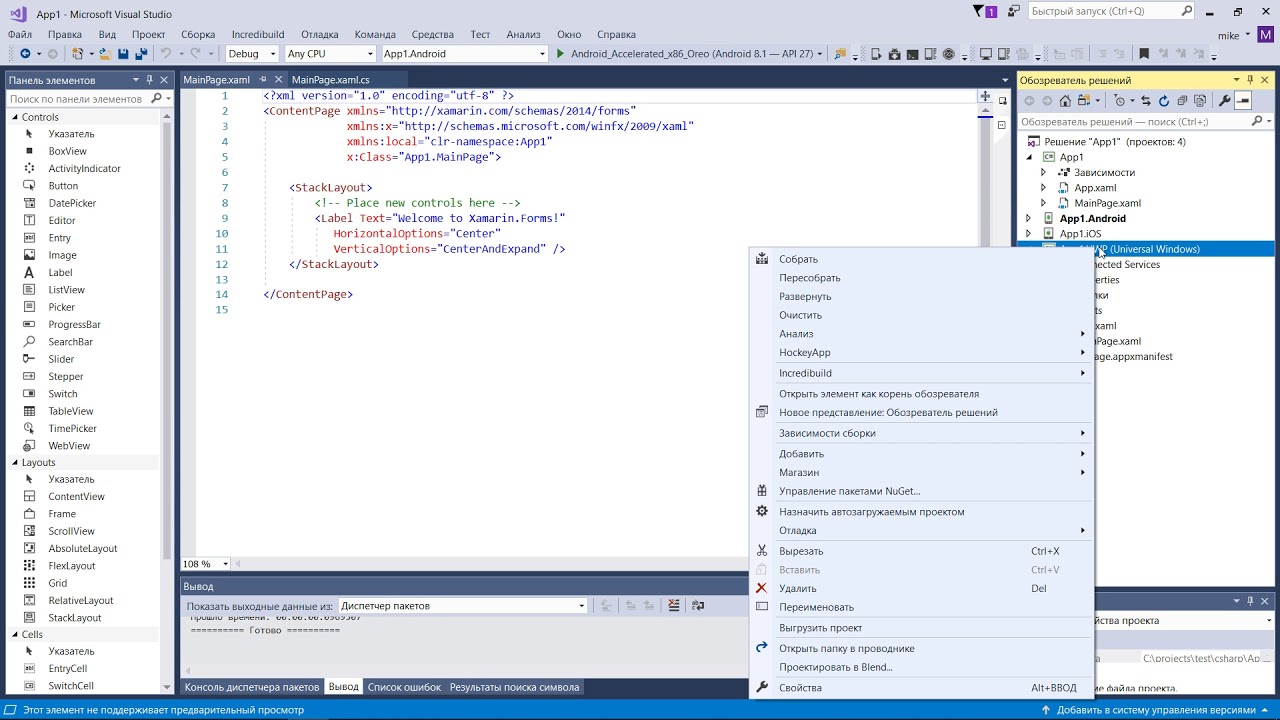The image size is (1280, 720).
Task: Click the search magnifier in the Toolbox panel
Action: coord(157,99)
